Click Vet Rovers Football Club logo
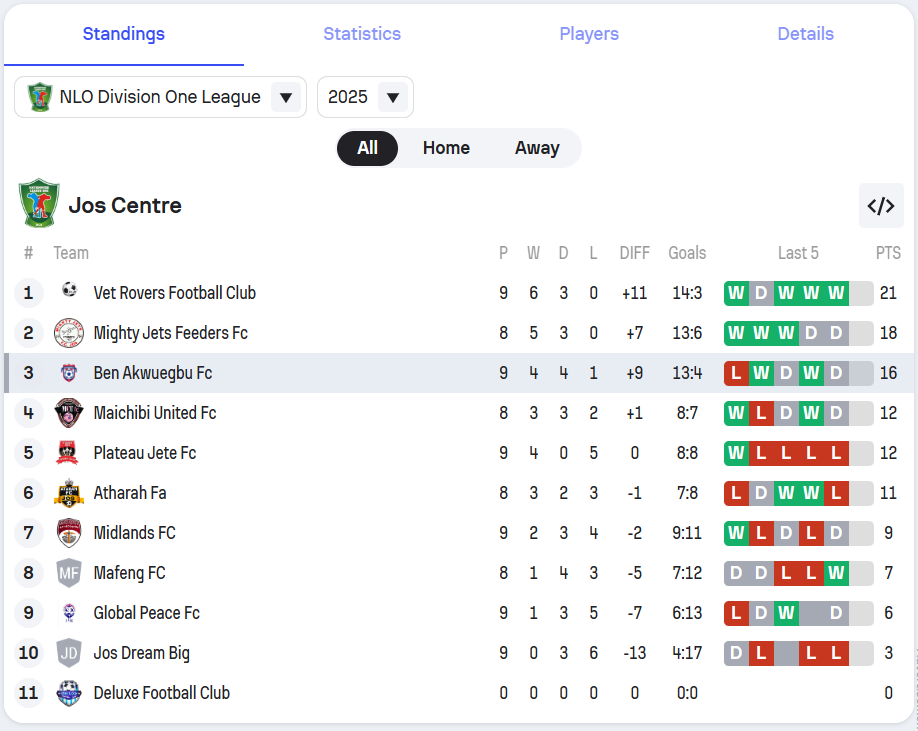The image size is (918, 731). 69,292
